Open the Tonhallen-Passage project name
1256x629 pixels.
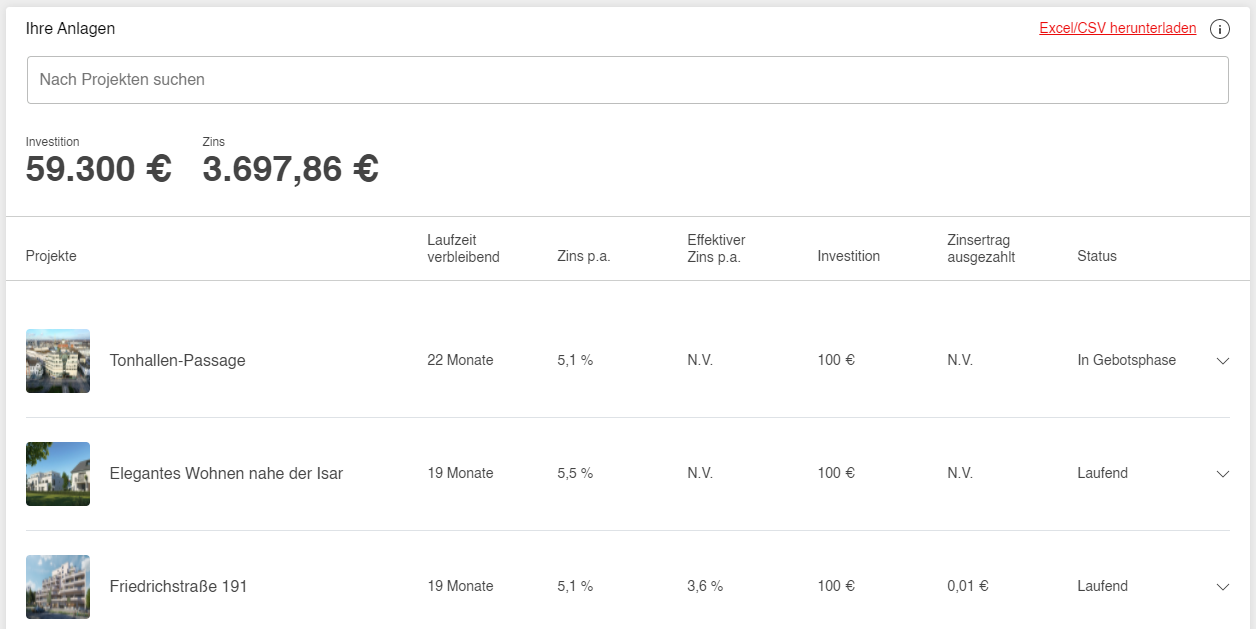177,361
